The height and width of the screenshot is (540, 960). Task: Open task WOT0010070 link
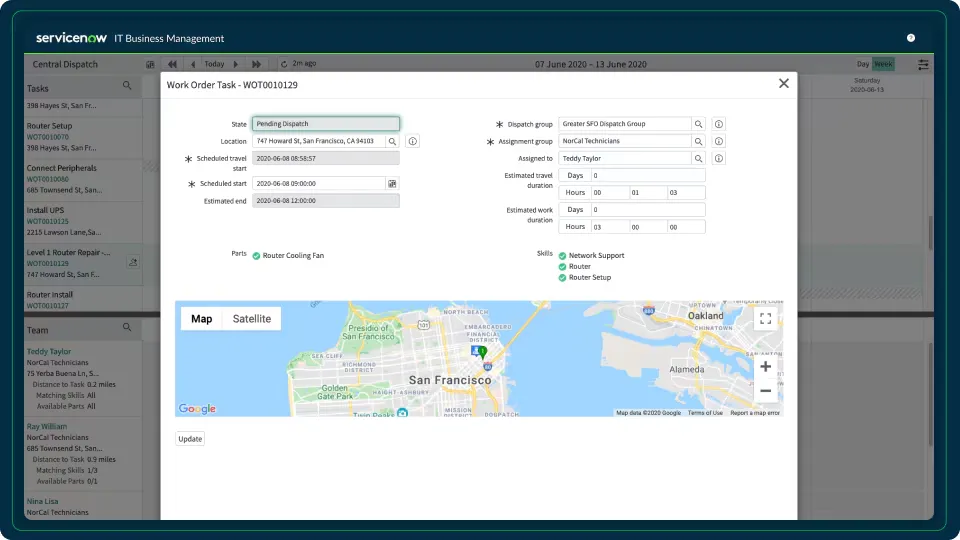[47, 137]
